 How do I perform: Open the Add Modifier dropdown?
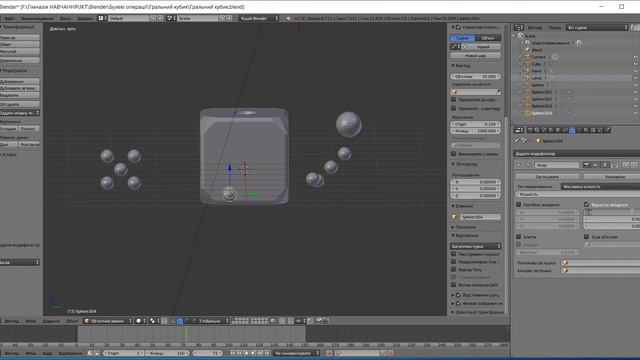point(576,153)
